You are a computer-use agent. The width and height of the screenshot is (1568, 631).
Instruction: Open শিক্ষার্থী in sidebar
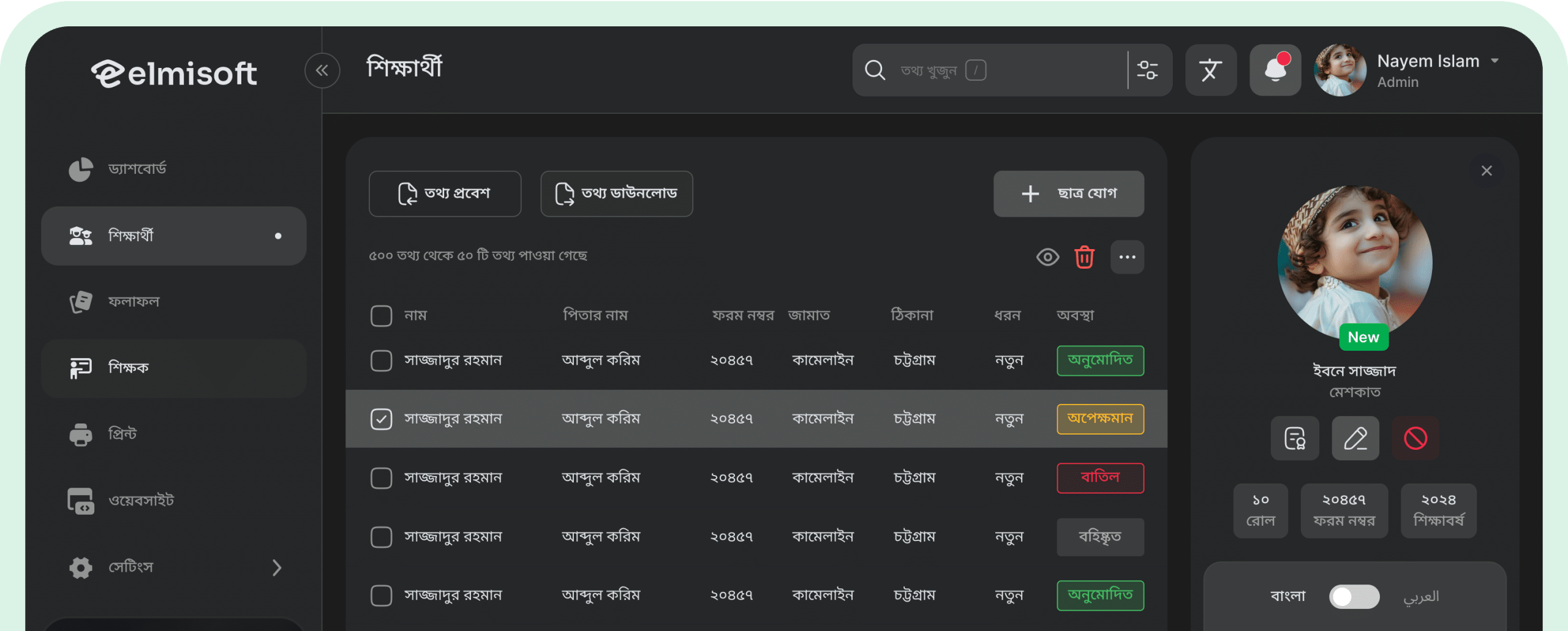click(x=174, y=236)
